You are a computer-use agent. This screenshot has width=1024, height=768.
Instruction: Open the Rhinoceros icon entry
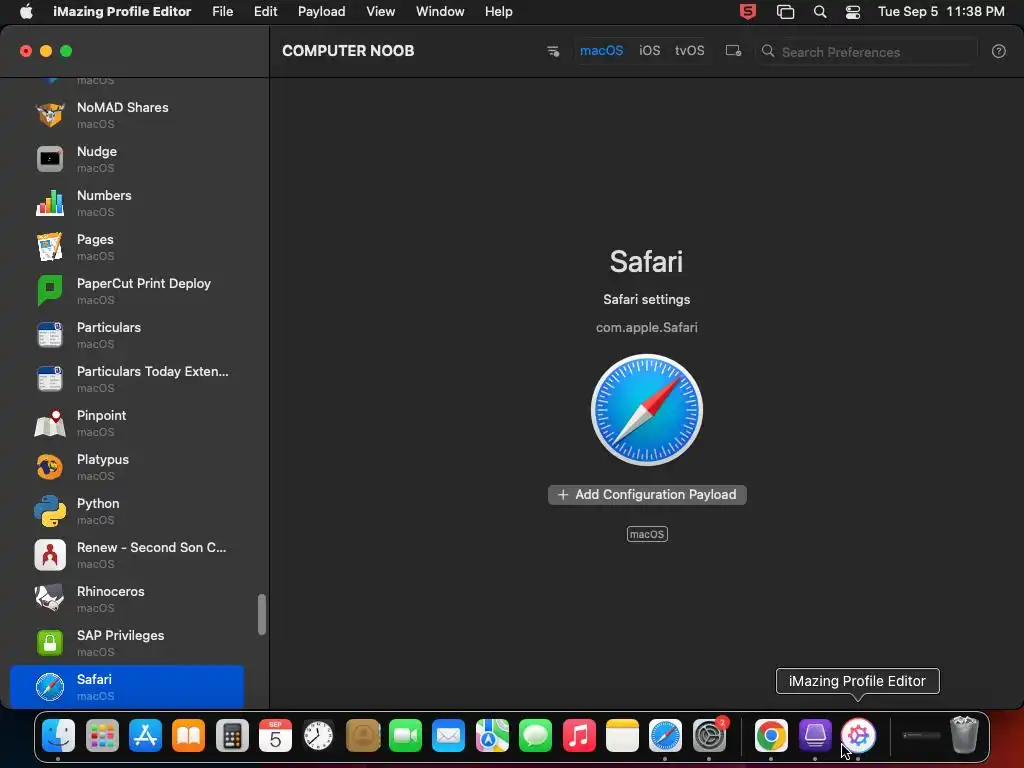(50, 599)
